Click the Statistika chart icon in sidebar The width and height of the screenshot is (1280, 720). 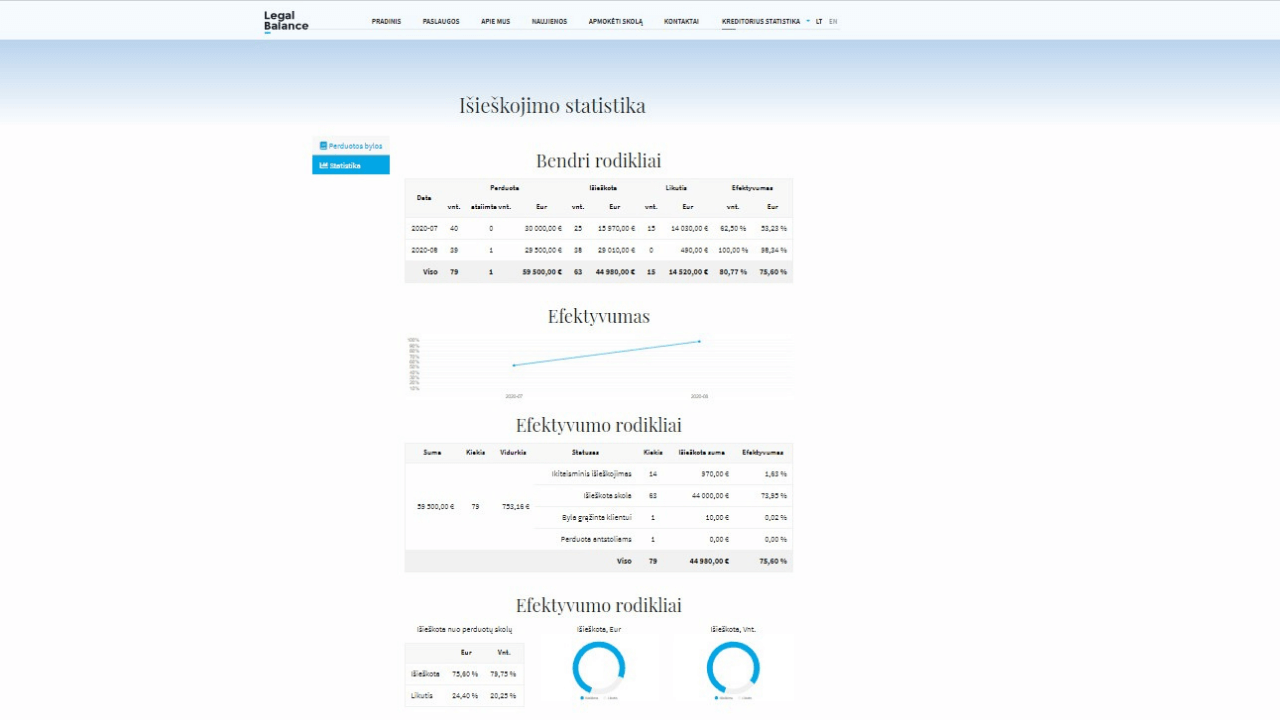pos(323,165)
